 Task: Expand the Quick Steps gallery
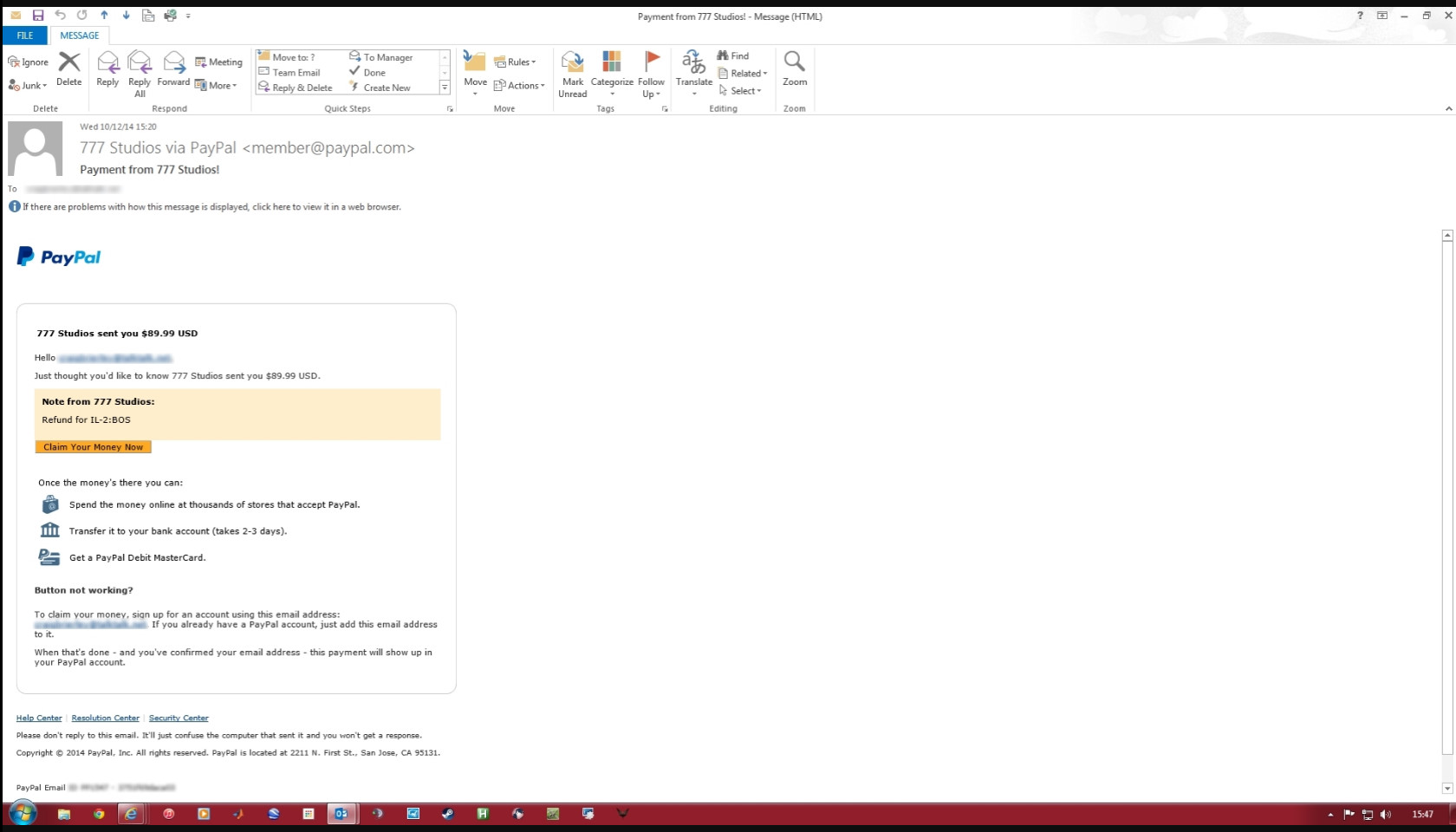click(x=445, y=88)
